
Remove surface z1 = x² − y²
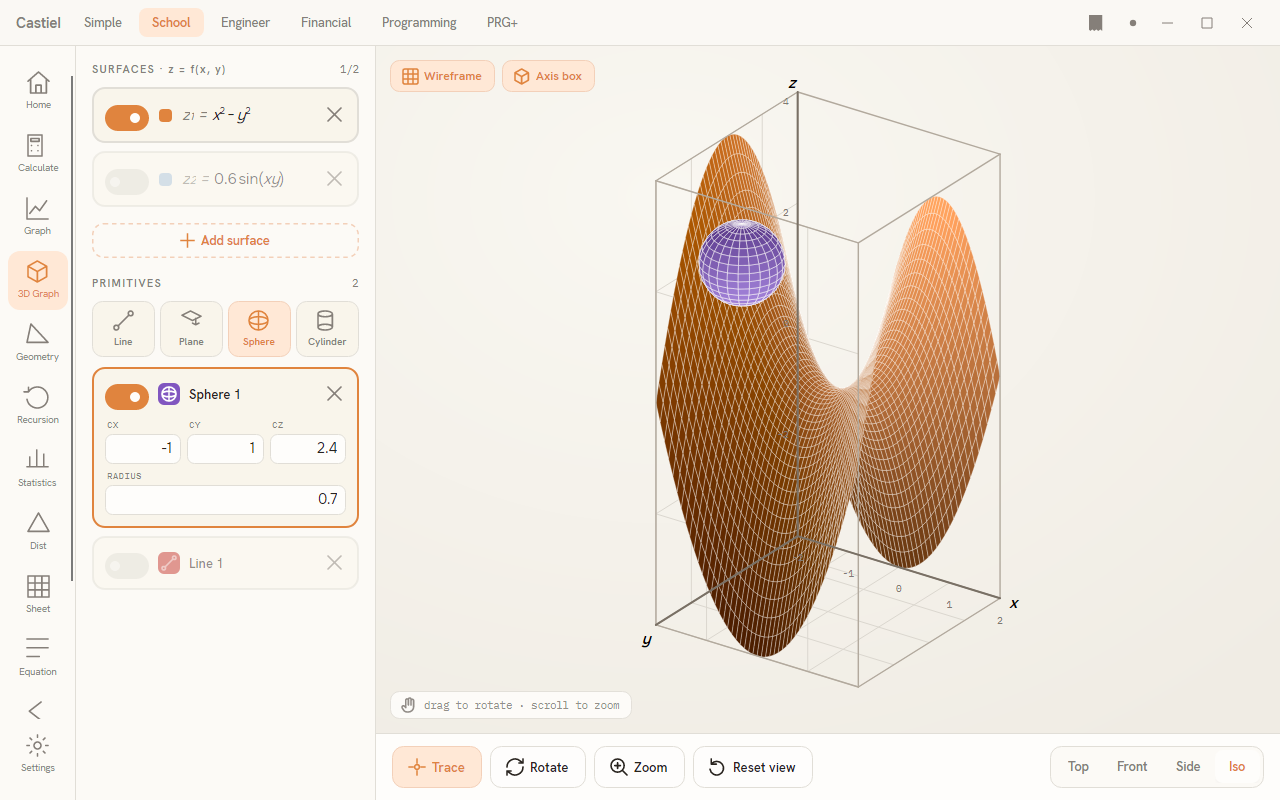click(335, 115)
